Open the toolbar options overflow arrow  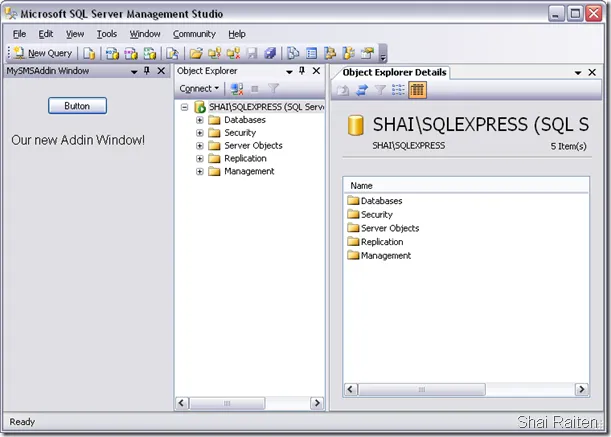point(383,53)
